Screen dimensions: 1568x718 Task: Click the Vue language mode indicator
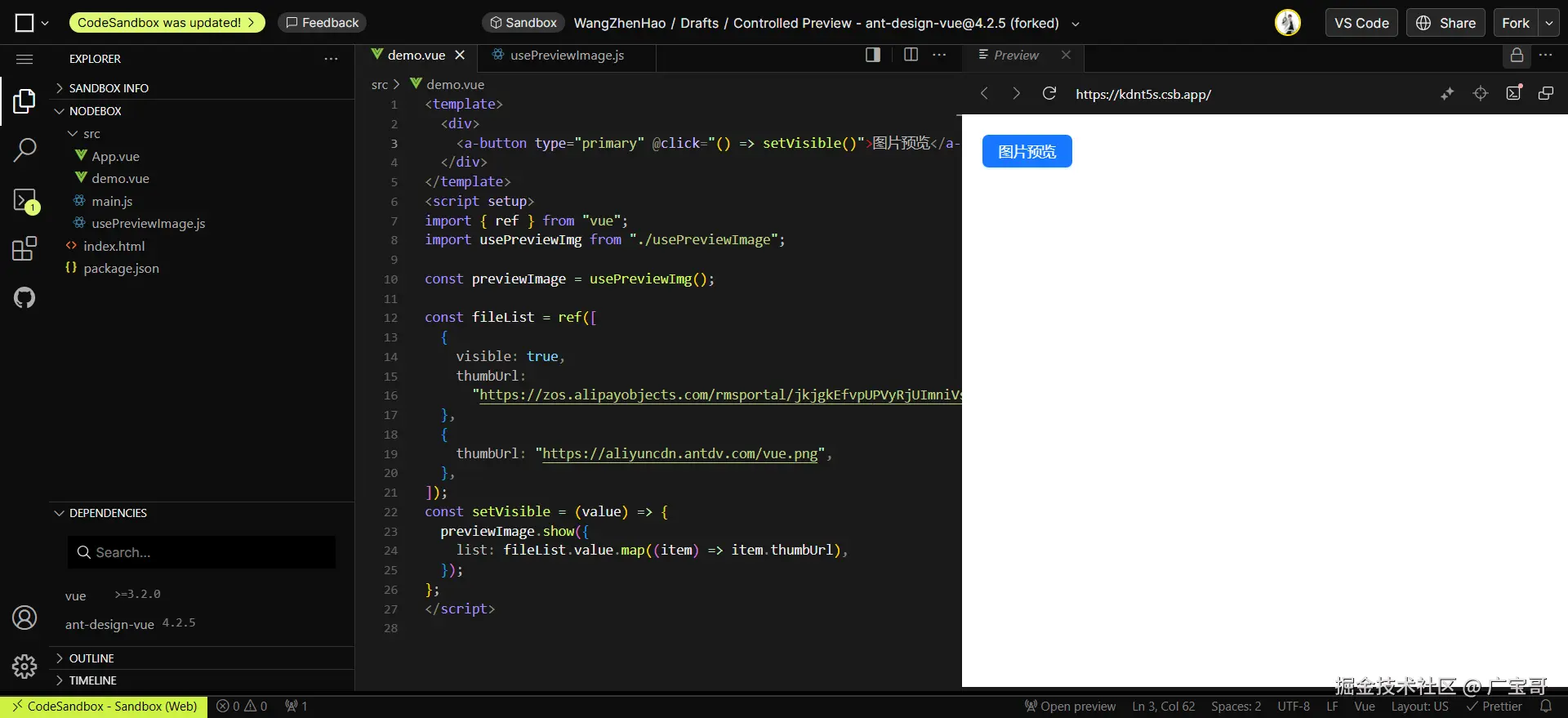point(1364,707)
